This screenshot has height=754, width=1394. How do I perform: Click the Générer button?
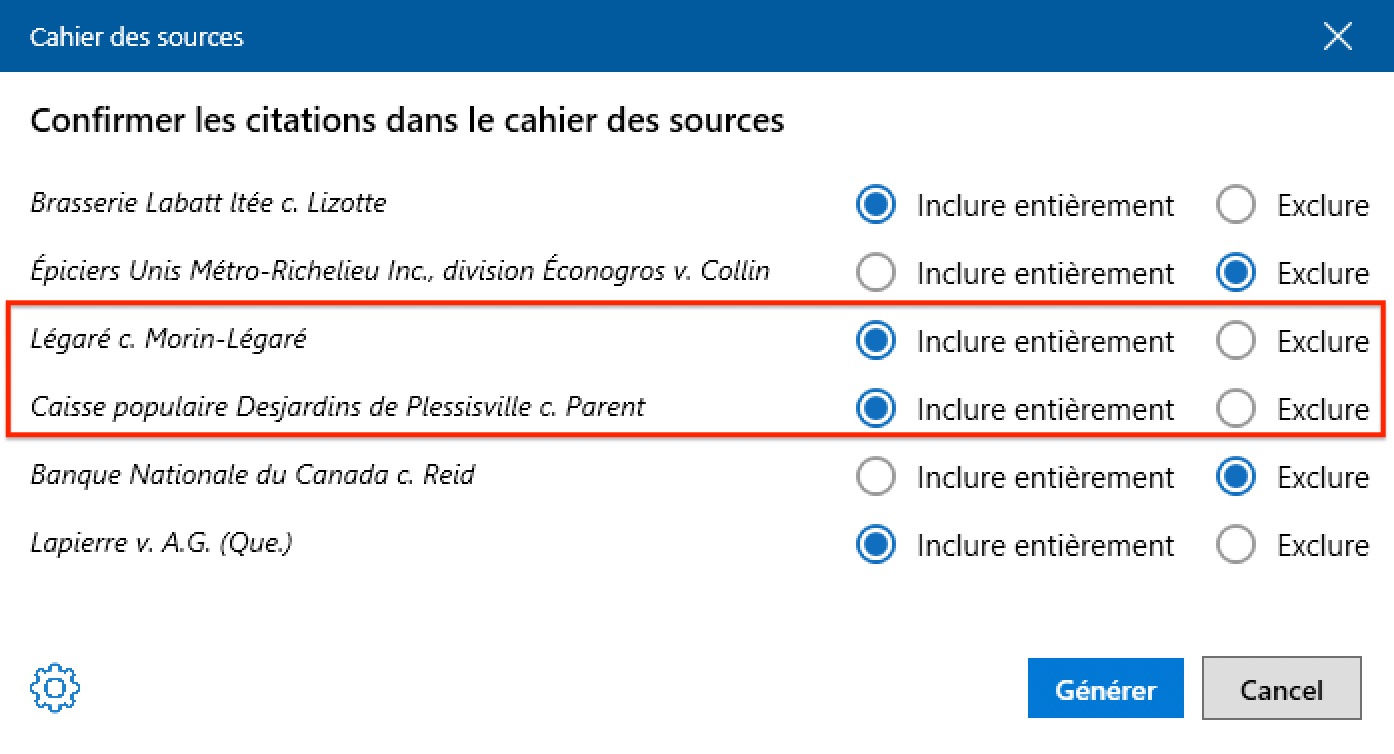(1105, 689)
